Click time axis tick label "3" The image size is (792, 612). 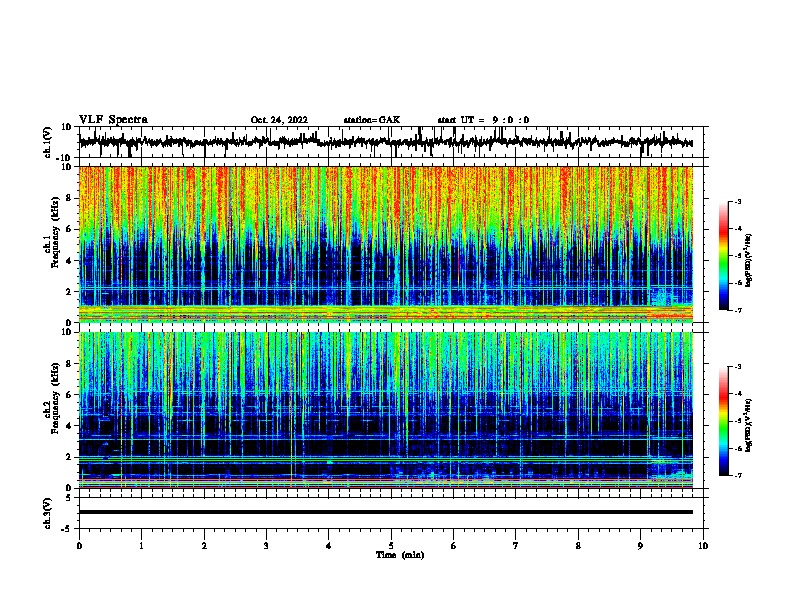point(266,546)
